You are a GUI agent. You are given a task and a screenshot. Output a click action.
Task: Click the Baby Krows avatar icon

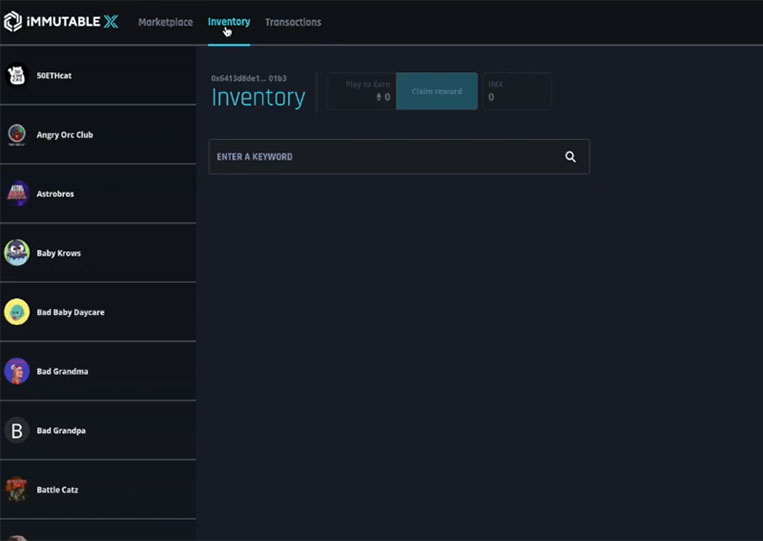pyautogui.click(x=17, y=252)
